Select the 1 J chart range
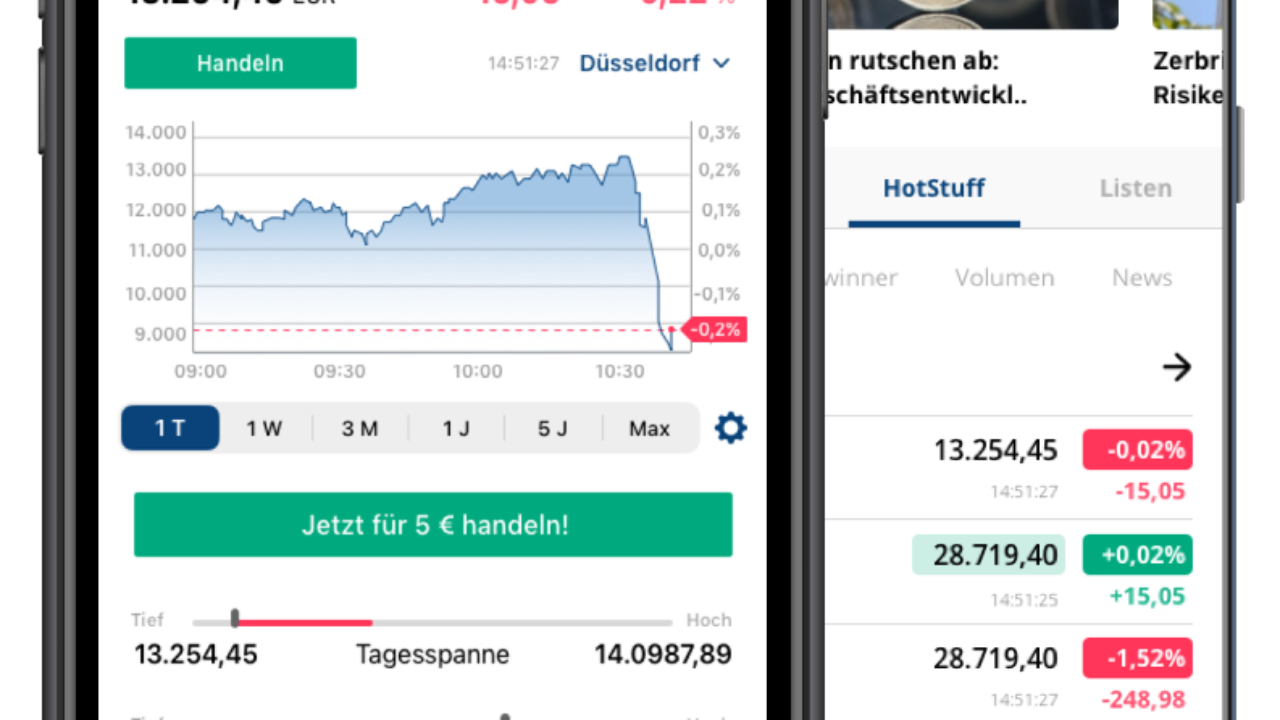 click(x=456, y=429)
